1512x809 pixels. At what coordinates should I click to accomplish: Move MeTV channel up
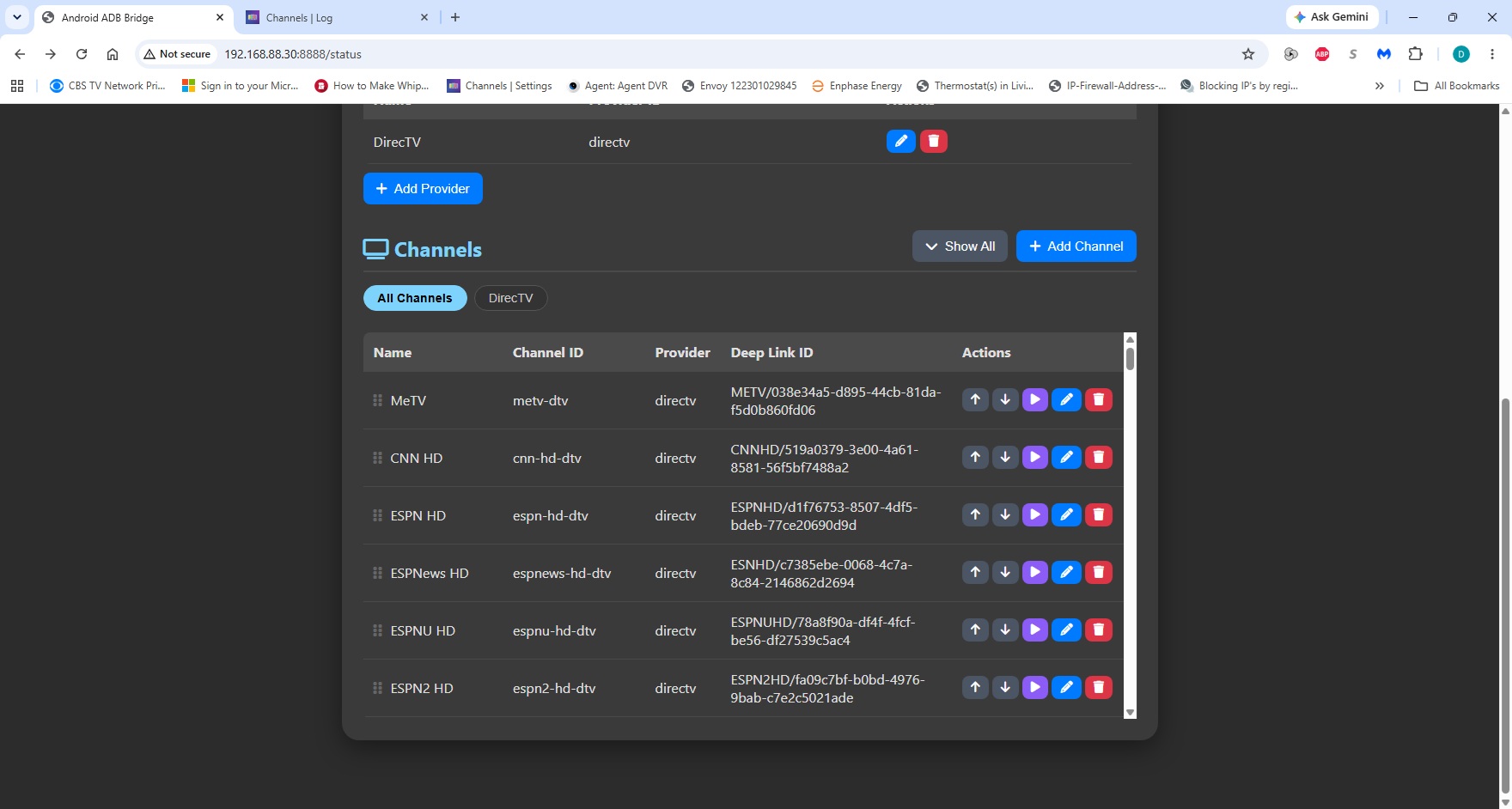pos(975,399)
